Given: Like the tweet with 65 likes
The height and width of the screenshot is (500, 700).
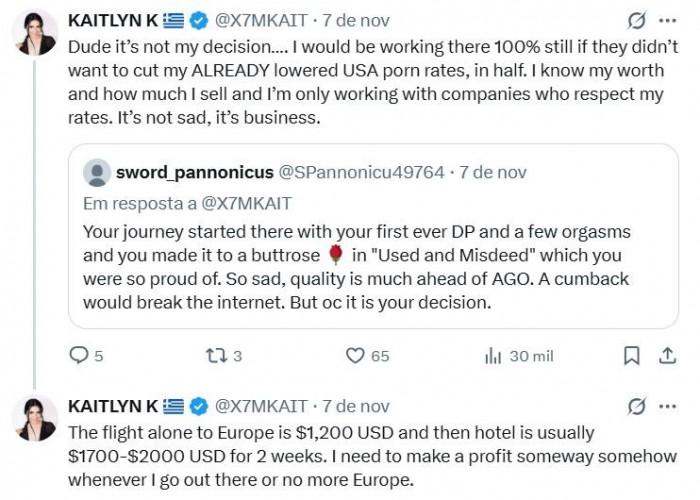Looking at the screenshot, I should click(x=355, y=355).
